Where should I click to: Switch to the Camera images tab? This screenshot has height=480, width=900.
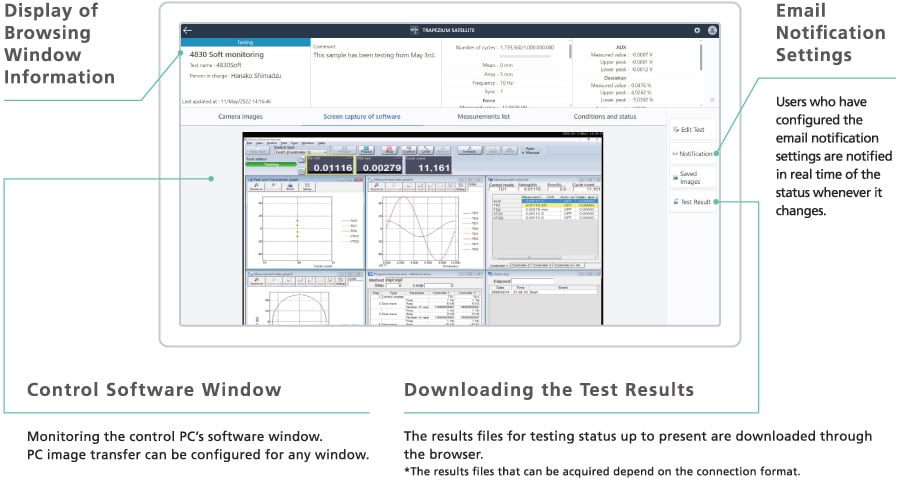tap(240, 116)
